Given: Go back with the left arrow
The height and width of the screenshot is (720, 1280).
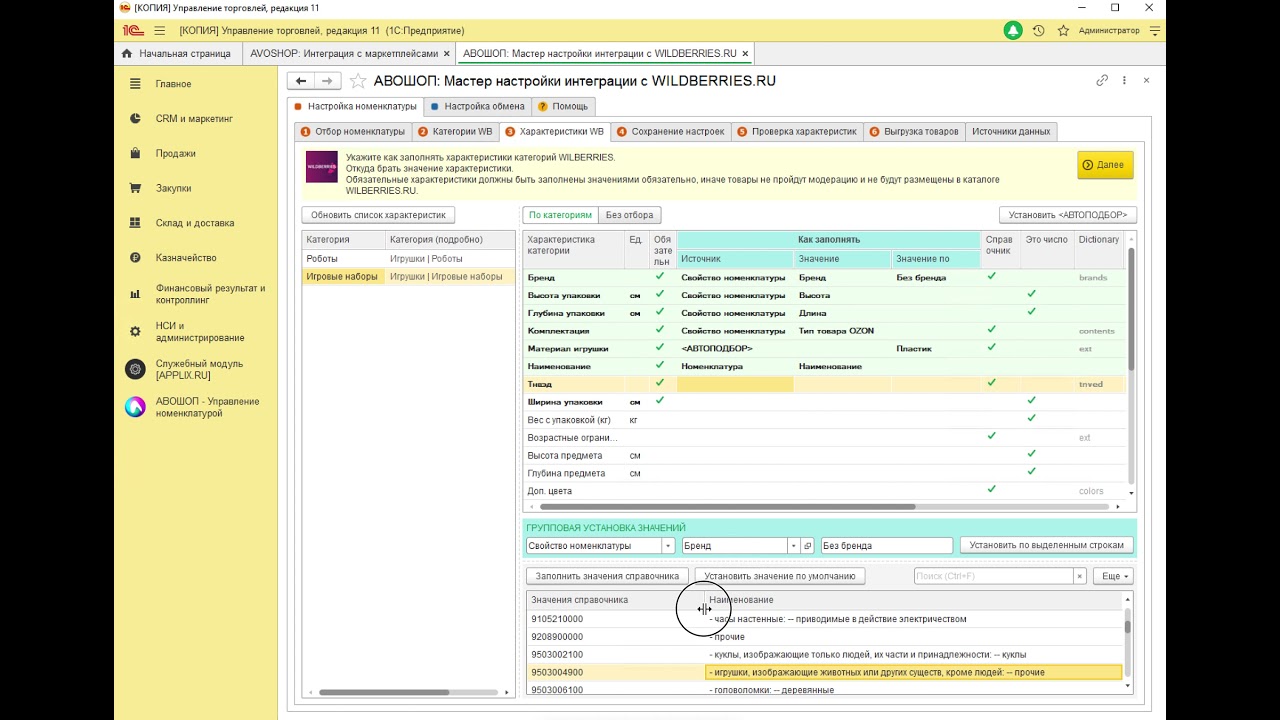Looking at the screenshot, I should [301, 81].
